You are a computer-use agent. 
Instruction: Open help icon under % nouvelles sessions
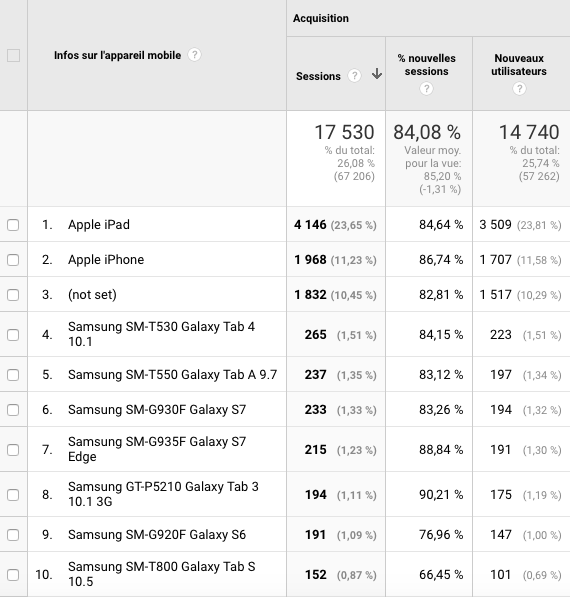[426, 89]
